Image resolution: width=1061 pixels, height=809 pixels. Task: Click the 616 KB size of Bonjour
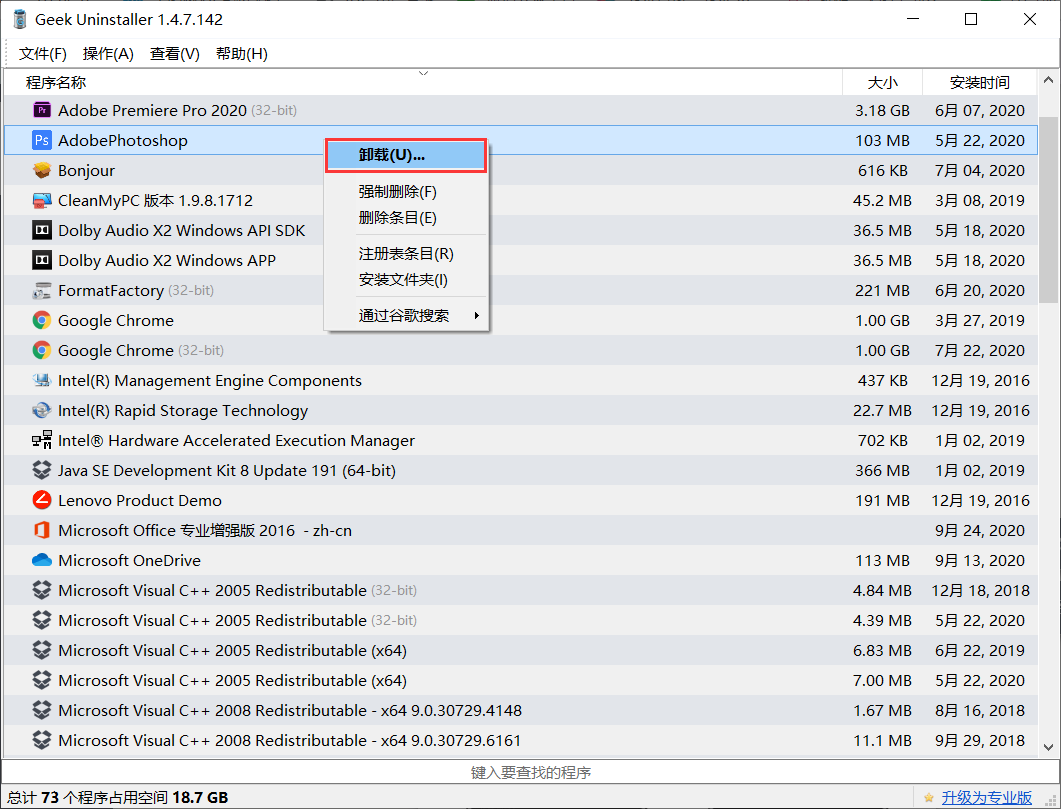(x=882, y=170)
